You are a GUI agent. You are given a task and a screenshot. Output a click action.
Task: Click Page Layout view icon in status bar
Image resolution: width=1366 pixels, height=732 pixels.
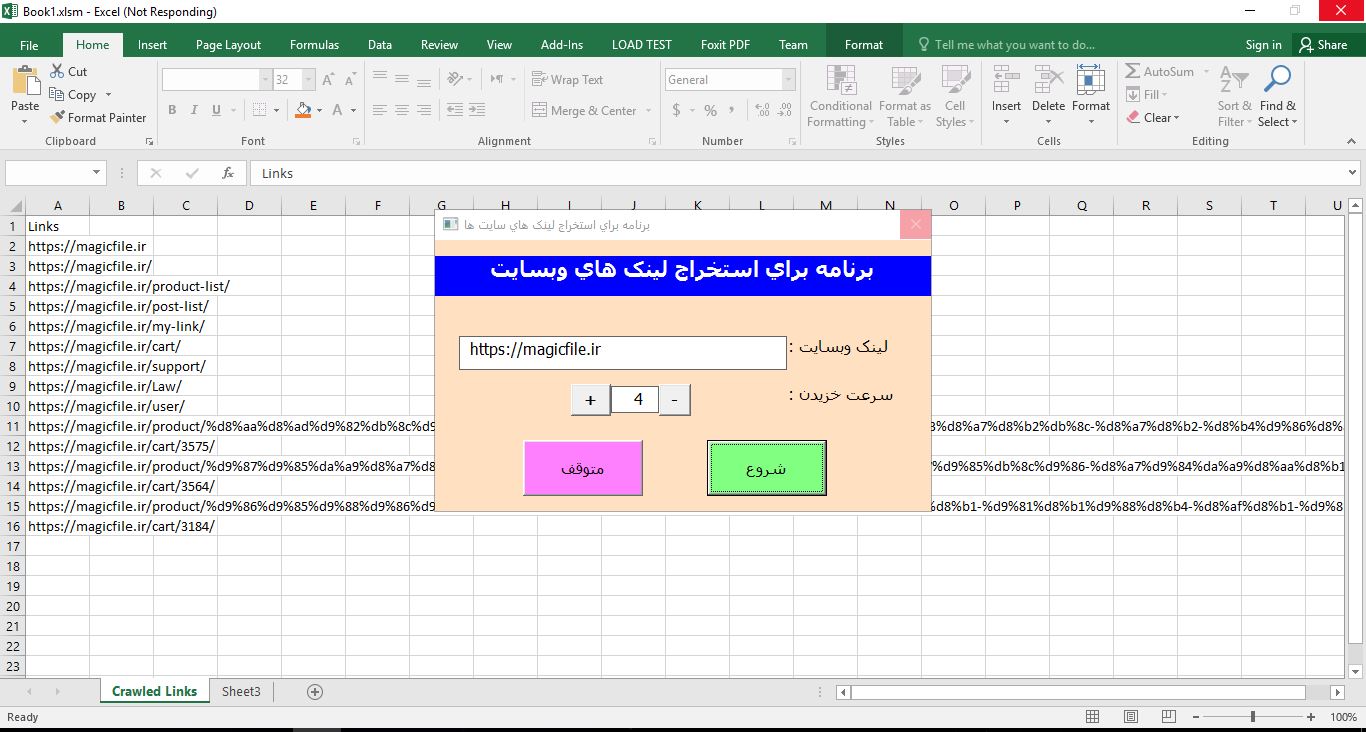coord(1131,717)
